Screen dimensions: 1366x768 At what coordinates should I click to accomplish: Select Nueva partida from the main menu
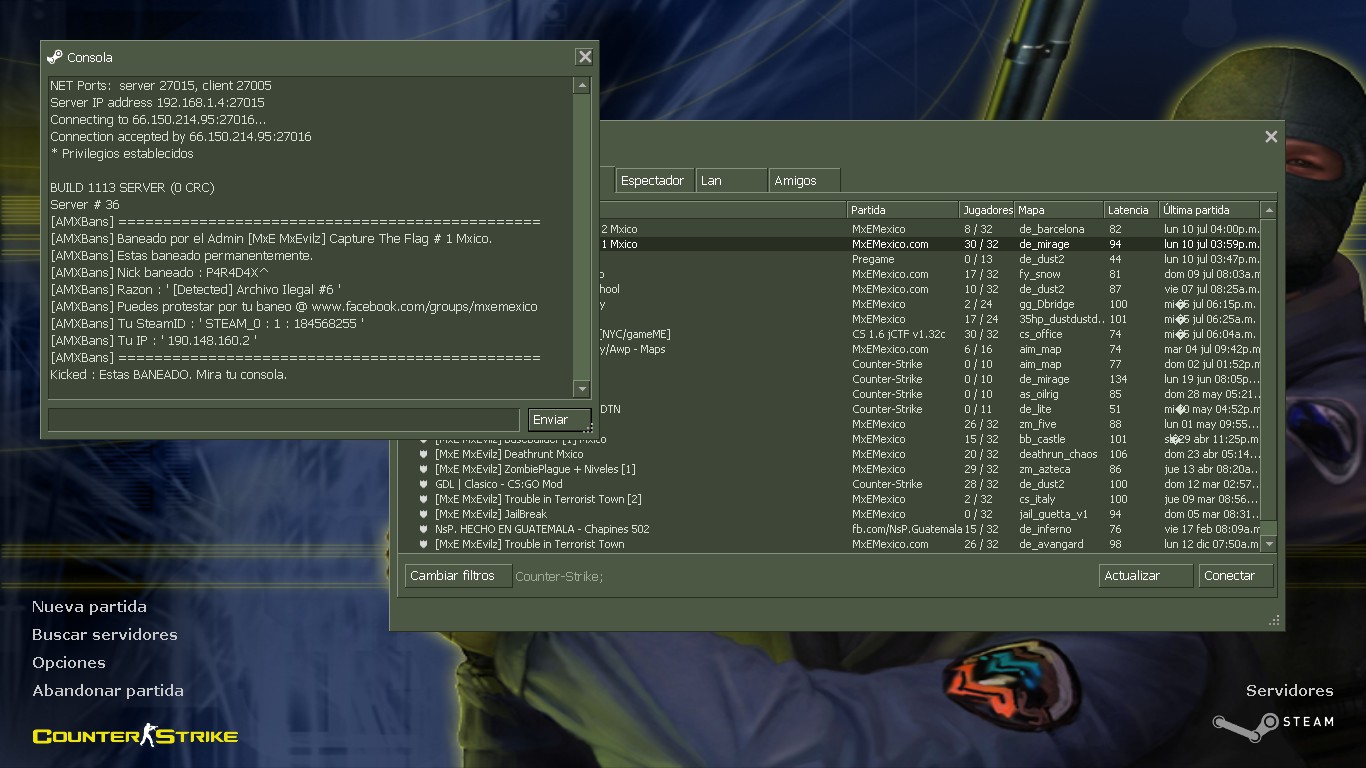[x=89, y=607]
